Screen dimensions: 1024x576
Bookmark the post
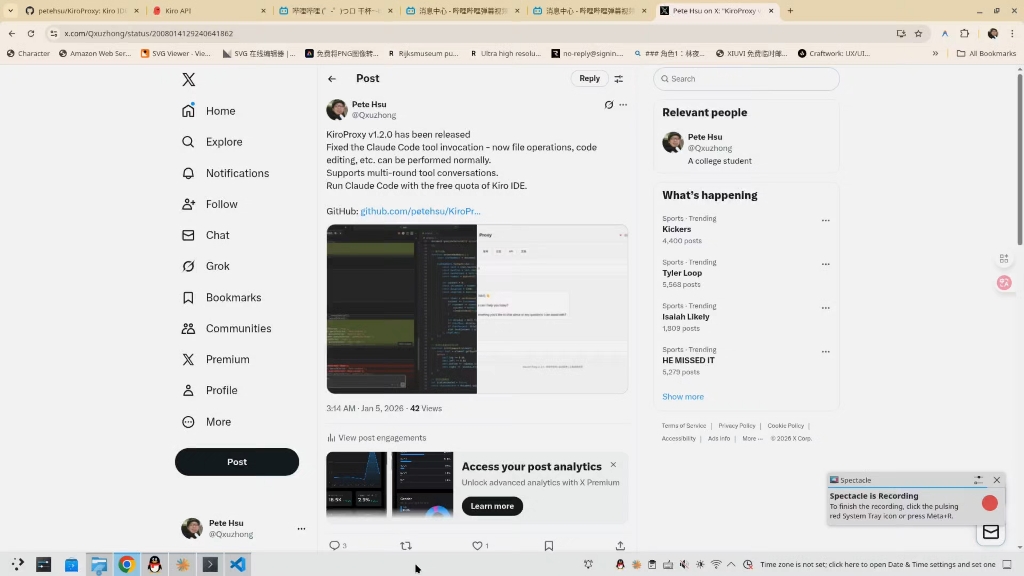tap(549, 545)
